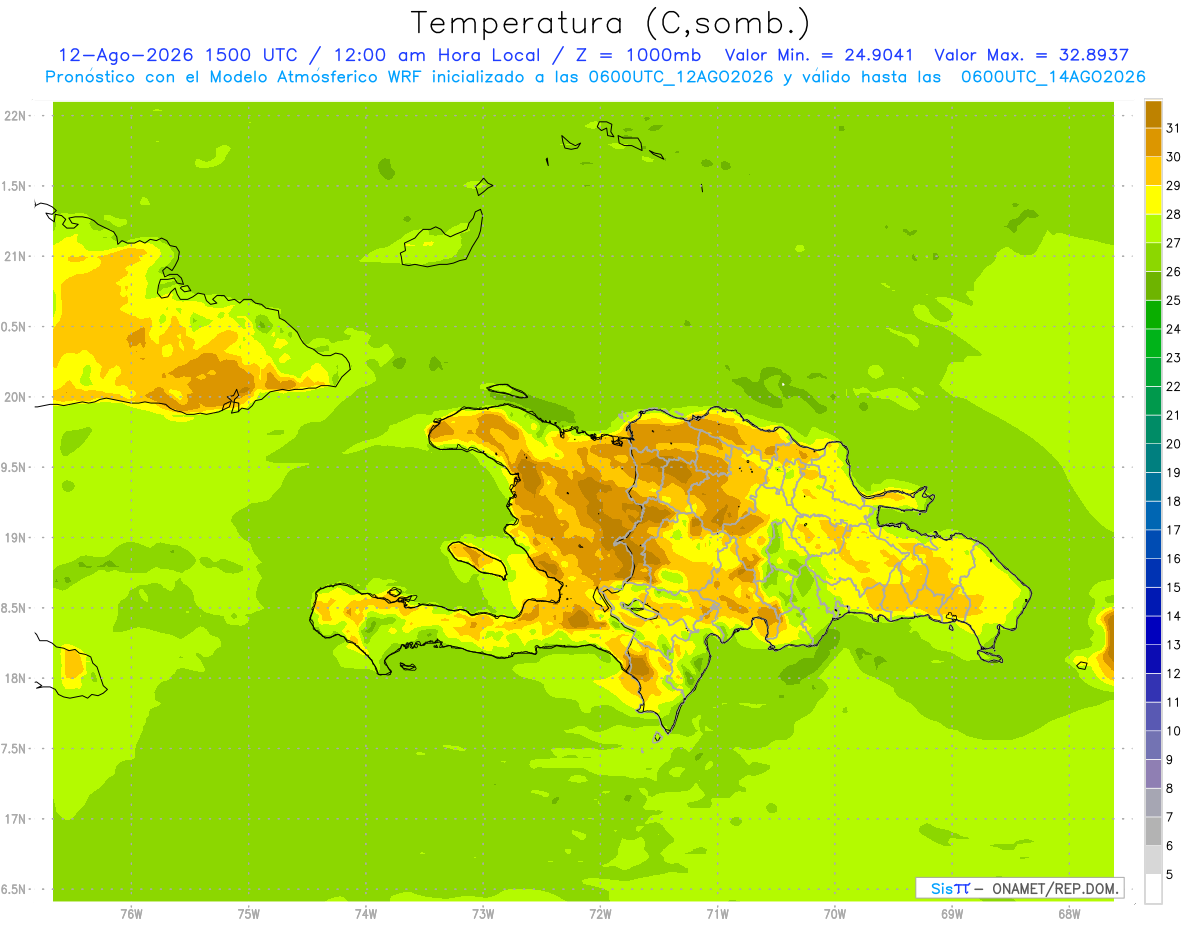Click the '18N' latitude axis label
The height and width of the screenshot is (927, 1200).
(16, 678)
